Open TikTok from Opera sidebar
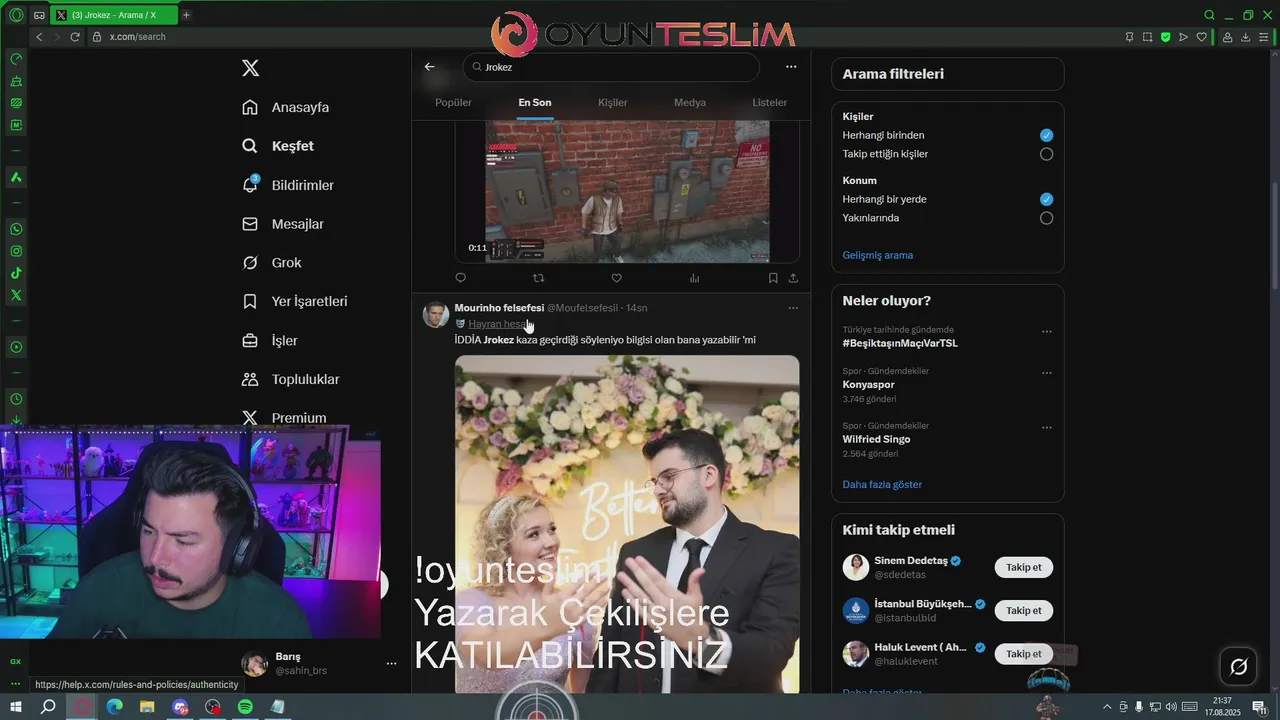 (16, 273)
